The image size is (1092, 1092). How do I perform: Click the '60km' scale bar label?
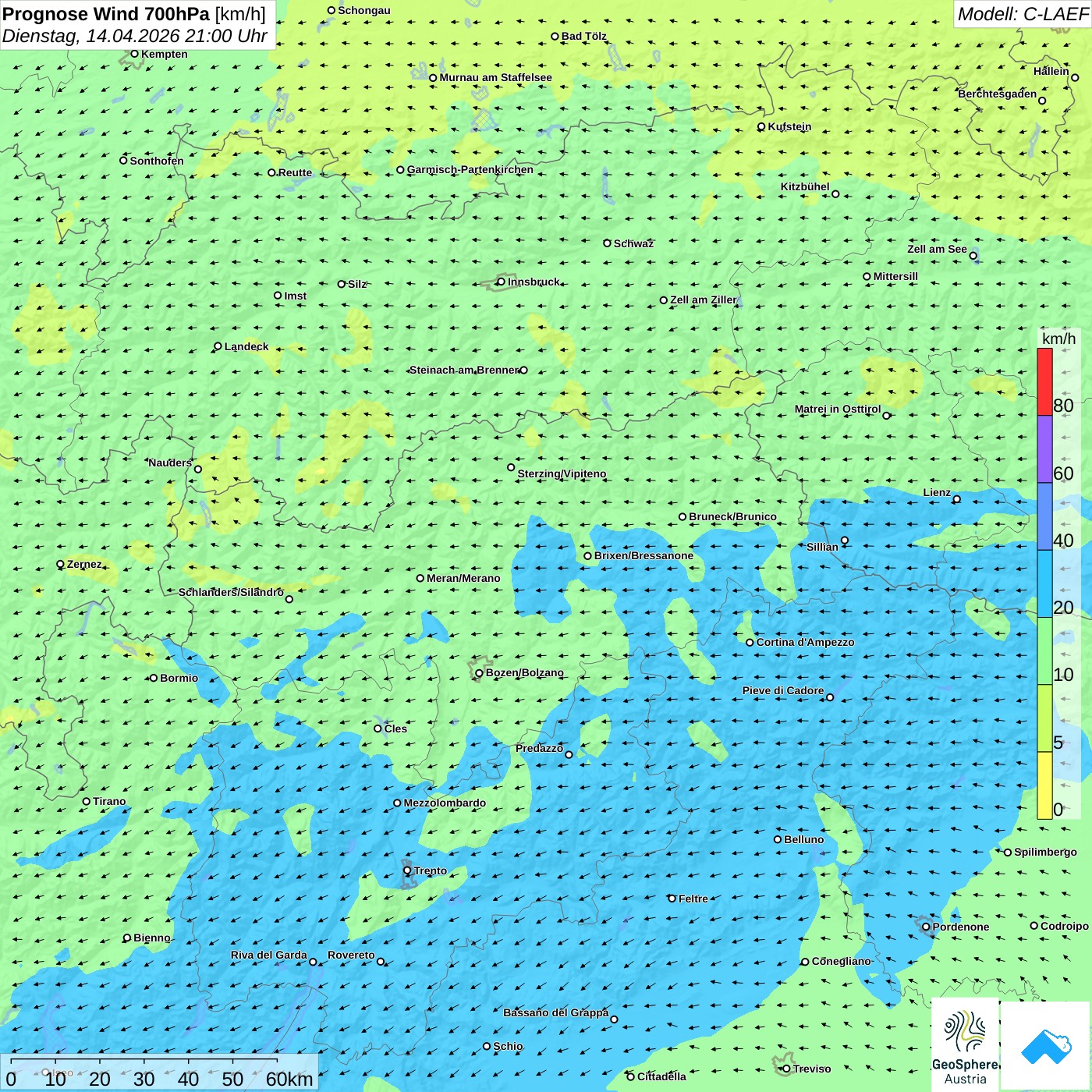click(289, 1079)
